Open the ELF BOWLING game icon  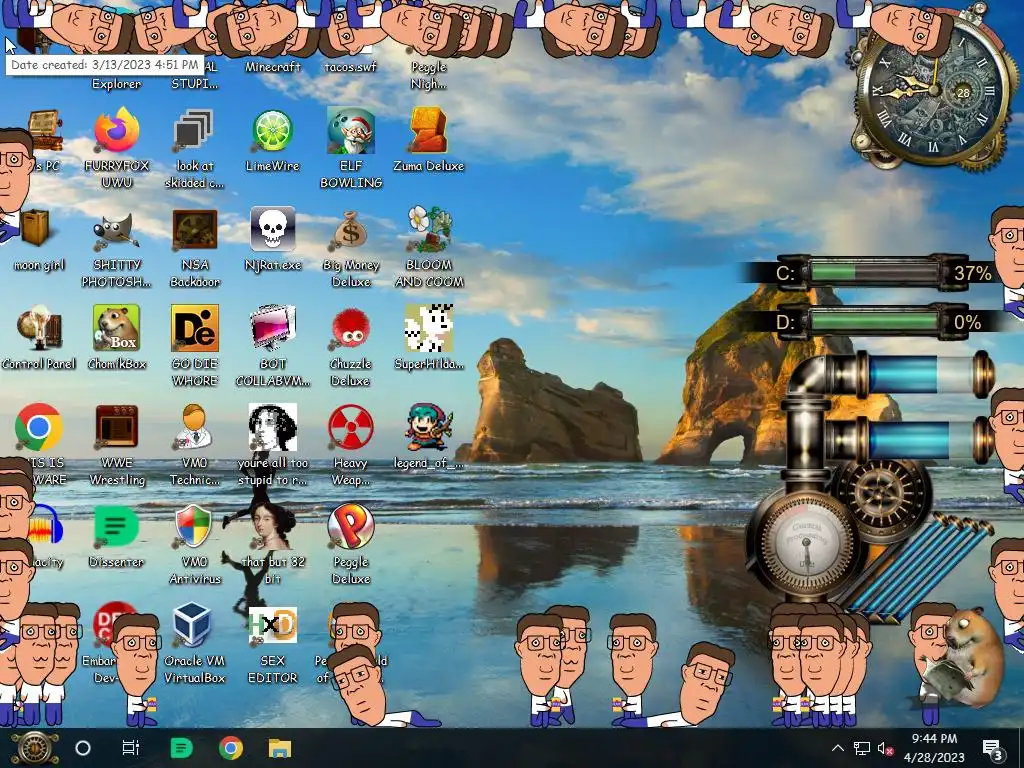click(x=351, y=131)
